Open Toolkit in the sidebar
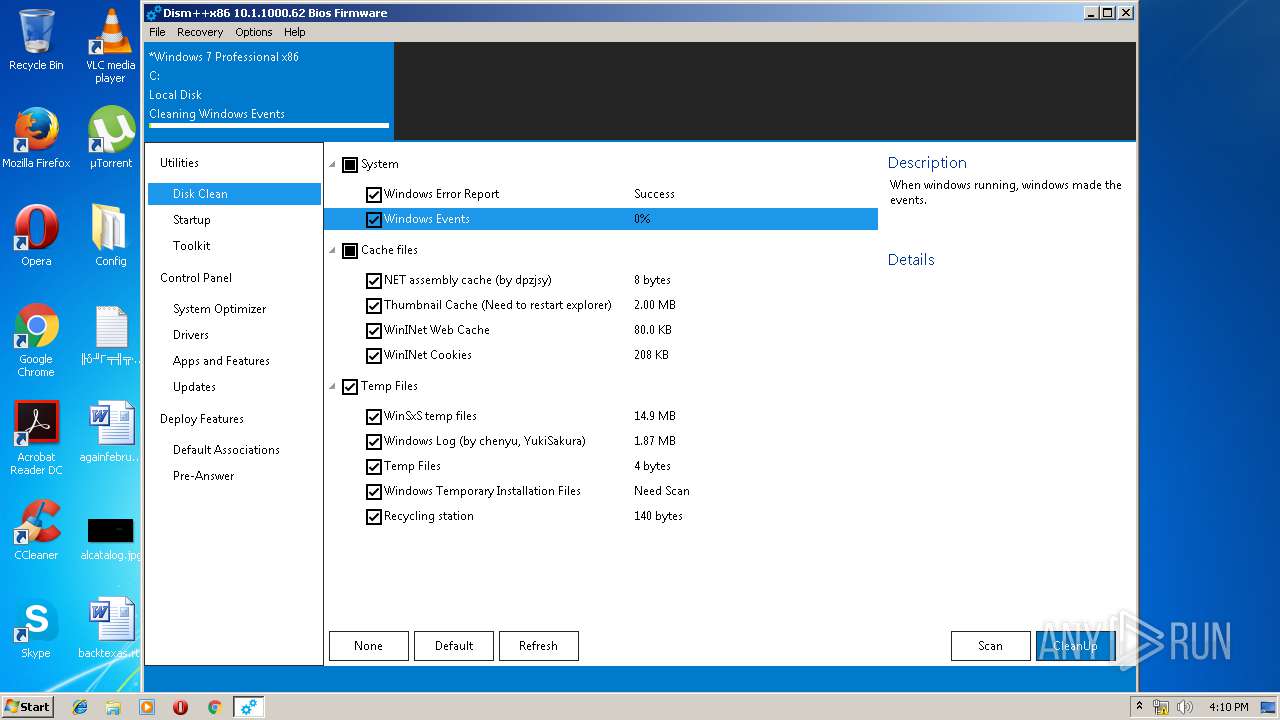Screen dimensions: 1280x720 pos(192,246)
